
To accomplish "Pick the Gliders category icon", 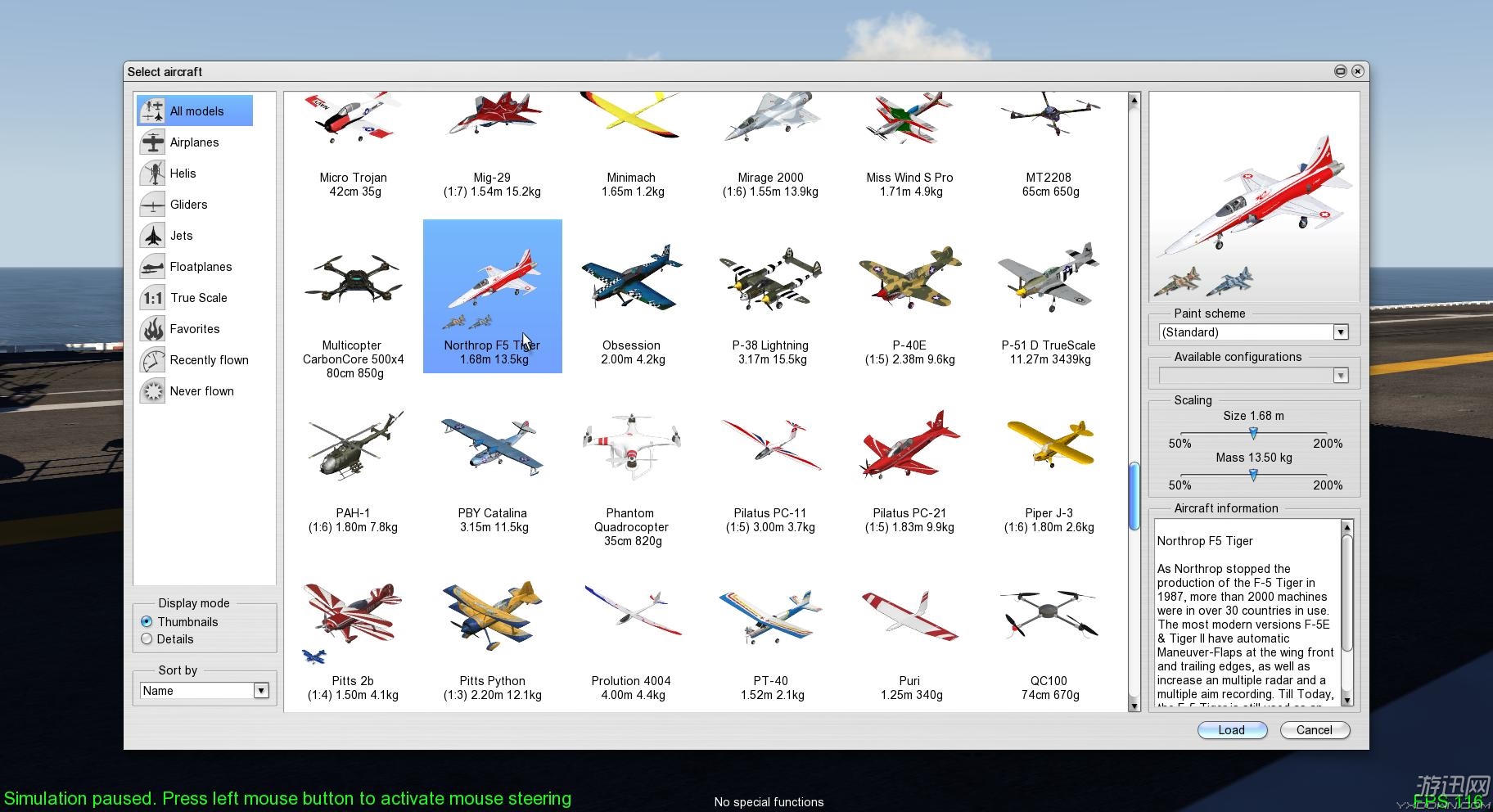I will pyautogui.click(x=152, y=204).
